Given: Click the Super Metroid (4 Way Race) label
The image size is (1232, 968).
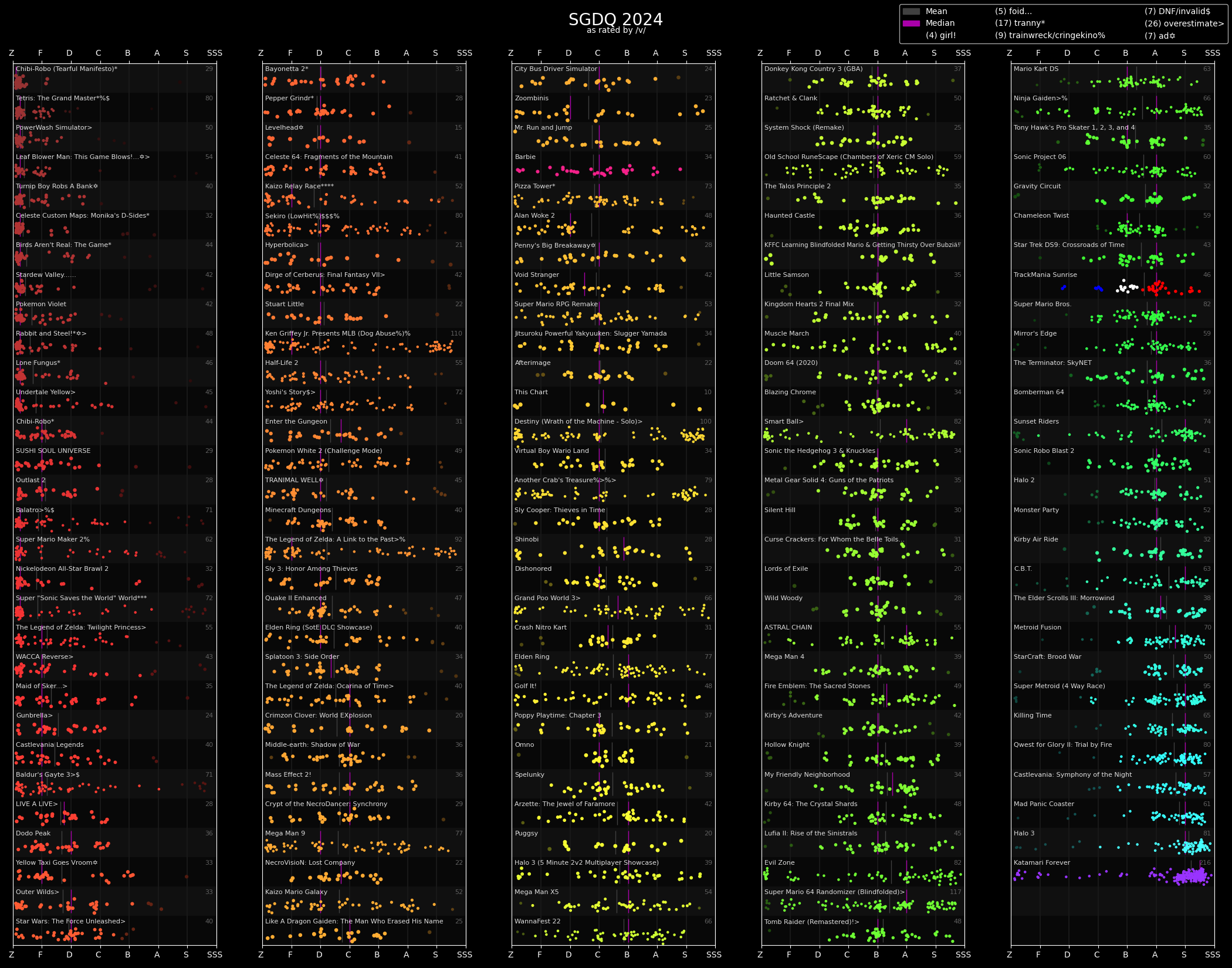Looking at the screenshot, I should coord(1060,686).
